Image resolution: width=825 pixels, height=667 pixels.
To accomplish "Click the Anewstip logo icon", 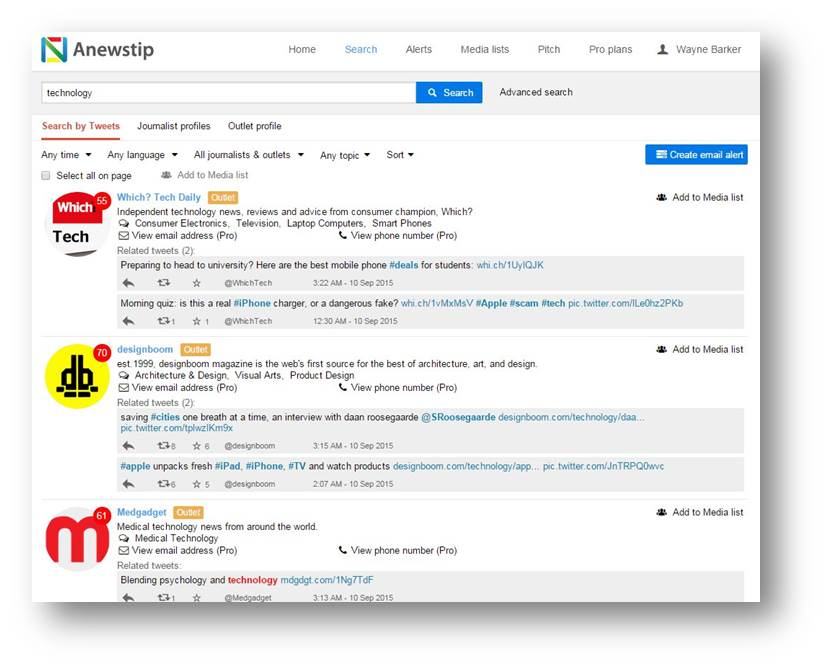I will (54, 50).
